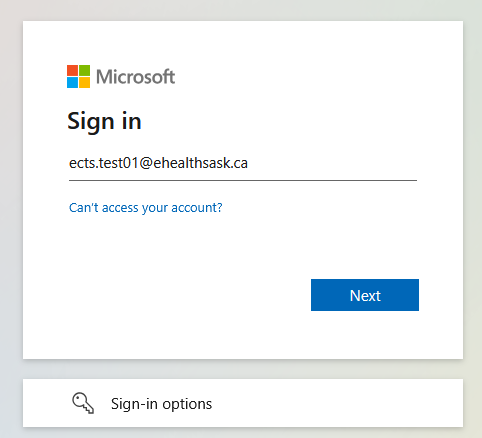Click the blue Next button
The width and height of the screenshot is (482, 438).
pos(365,295)
